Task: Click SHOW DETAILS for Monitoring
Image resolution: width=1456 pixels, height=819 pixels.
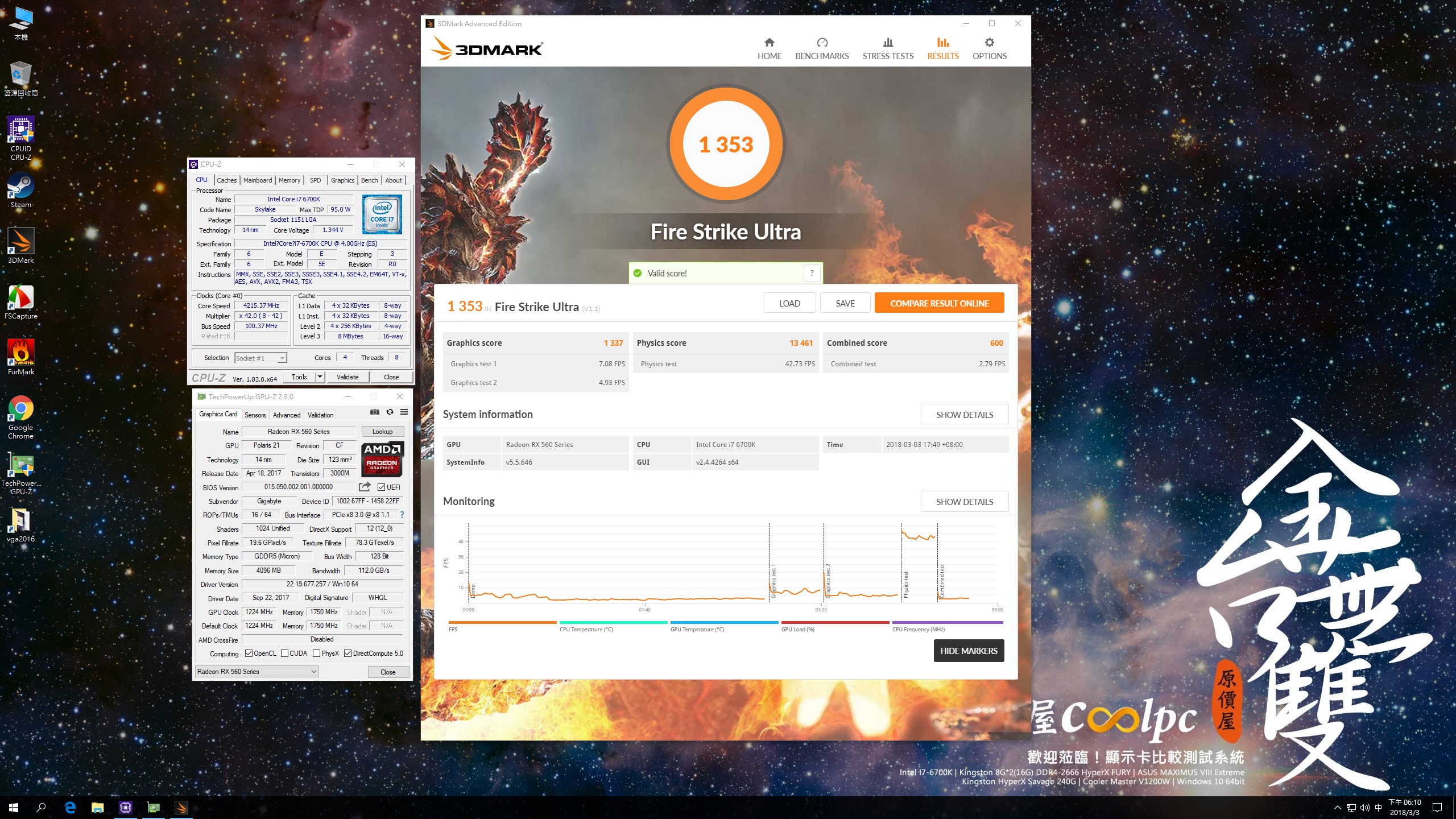Action: (965, 502)
